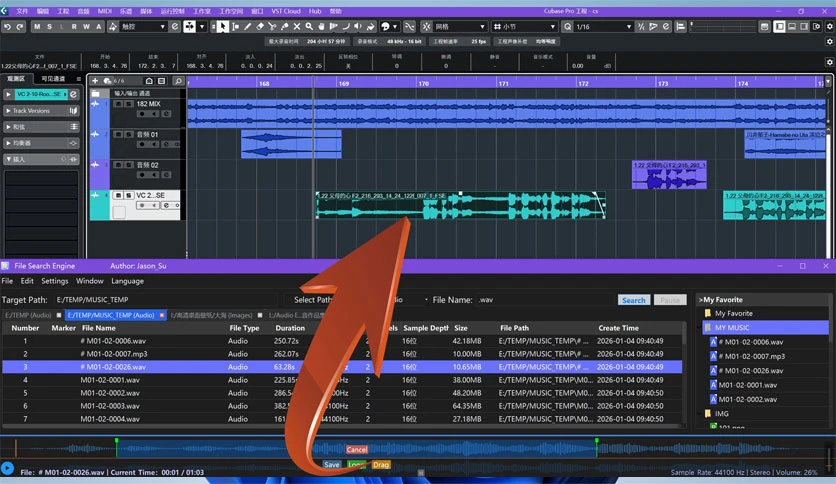Open the MIDI menu in Cubase

(104, 11)
